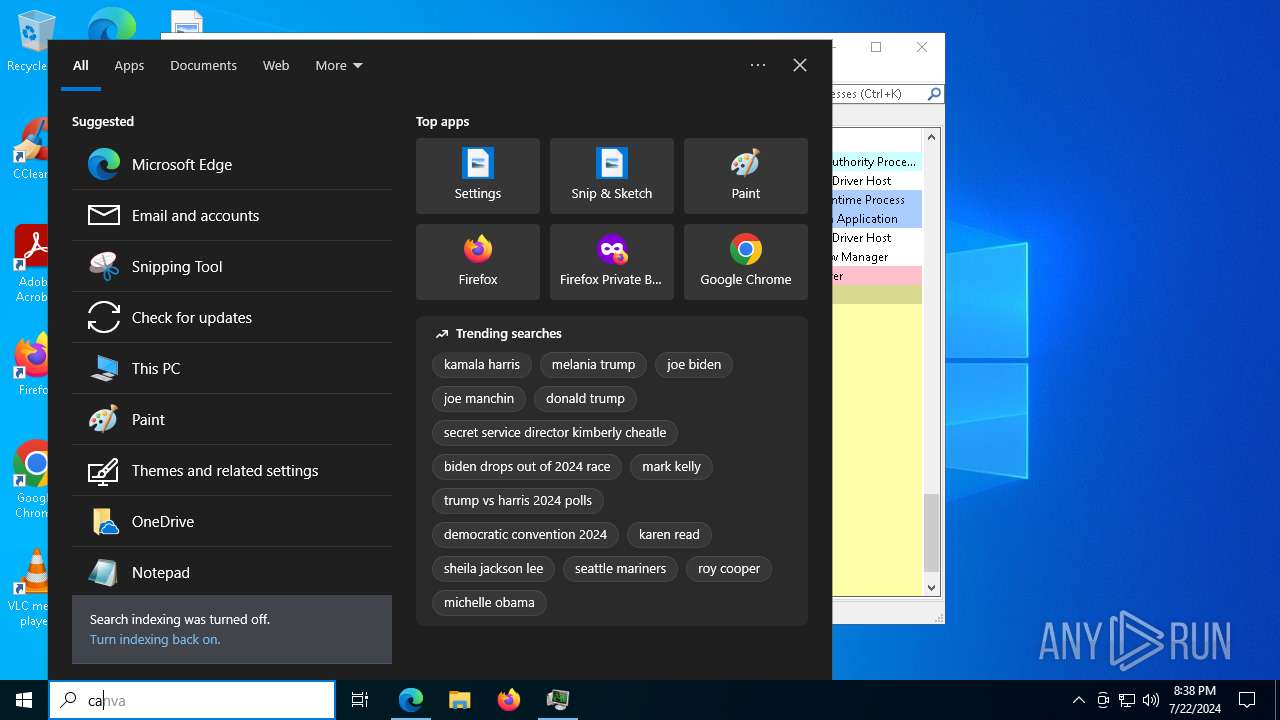Open Task View on the taskbar

(360, 700)
